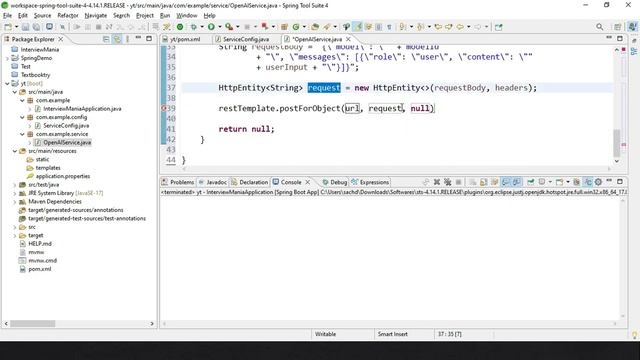Click the Run Last Tool (external tools) icon
The image size is (640, 360).
point(229,27)
